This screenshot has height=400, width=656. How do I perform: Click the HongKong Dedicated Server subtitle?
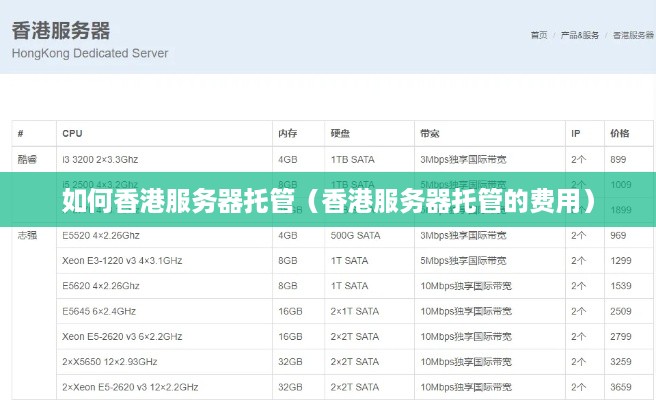click(x=90, y=53)
